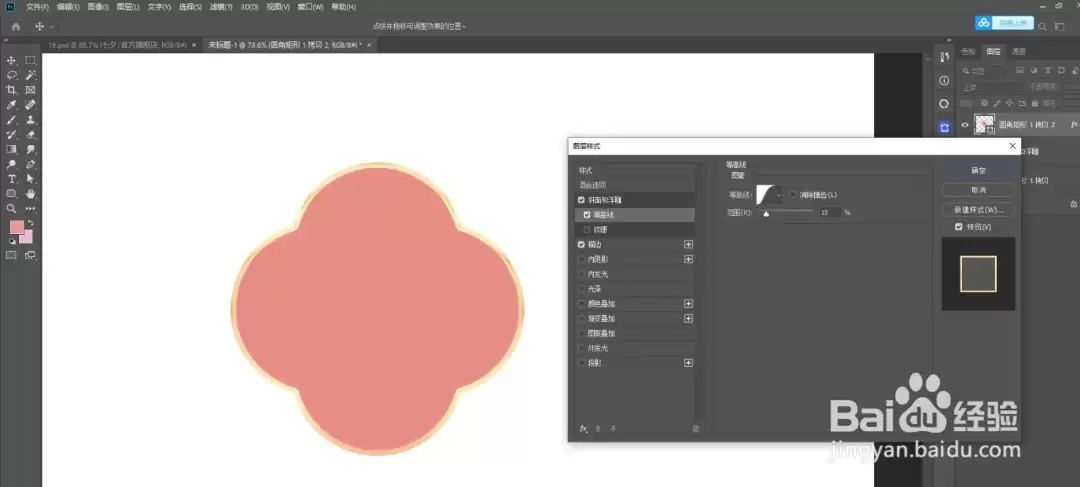Switch to the 通道 Channels panel tab
This screenshot has width=1080, height=487.
tap(1019, 52)
